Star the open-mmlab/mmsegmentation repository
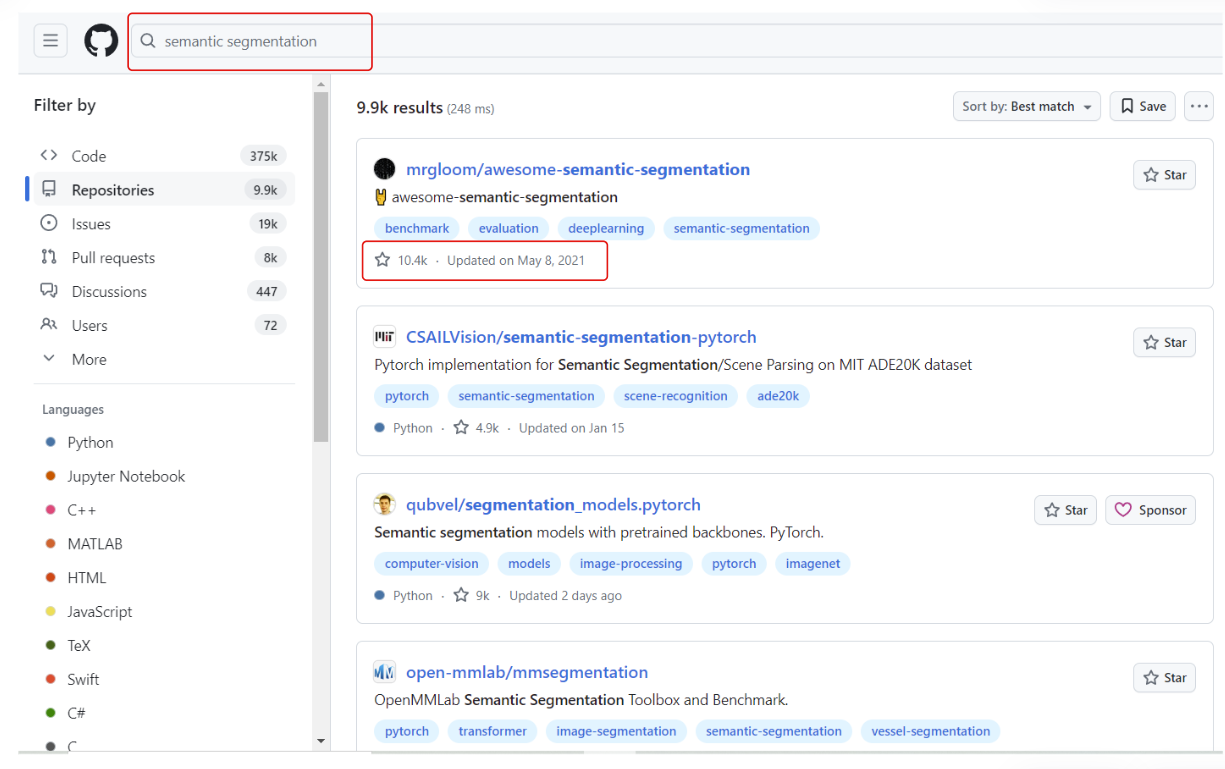Screen dimensions: 1225x769 point(1164,678)
